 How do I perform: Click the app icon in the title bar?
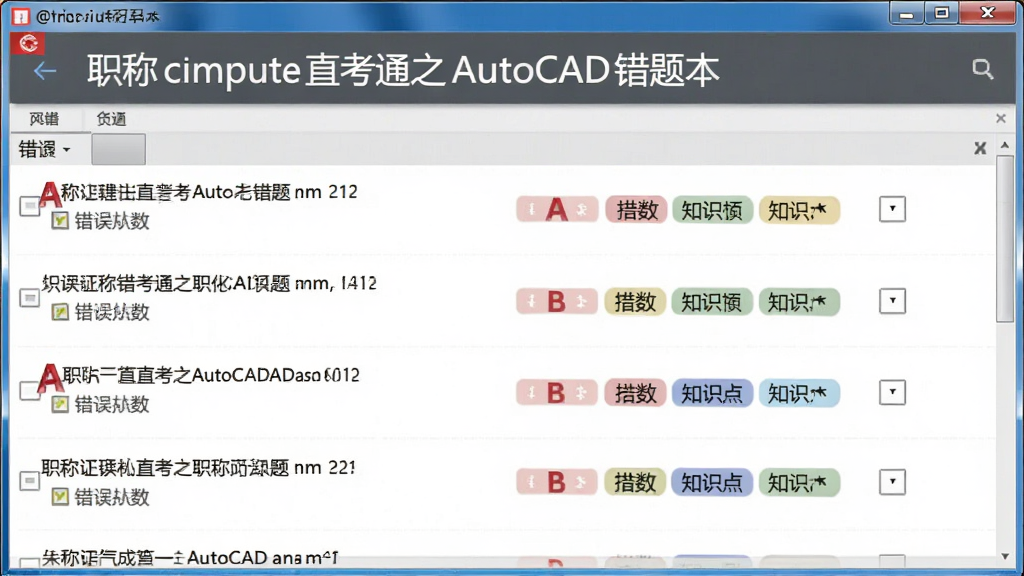[x=20, y=16]
